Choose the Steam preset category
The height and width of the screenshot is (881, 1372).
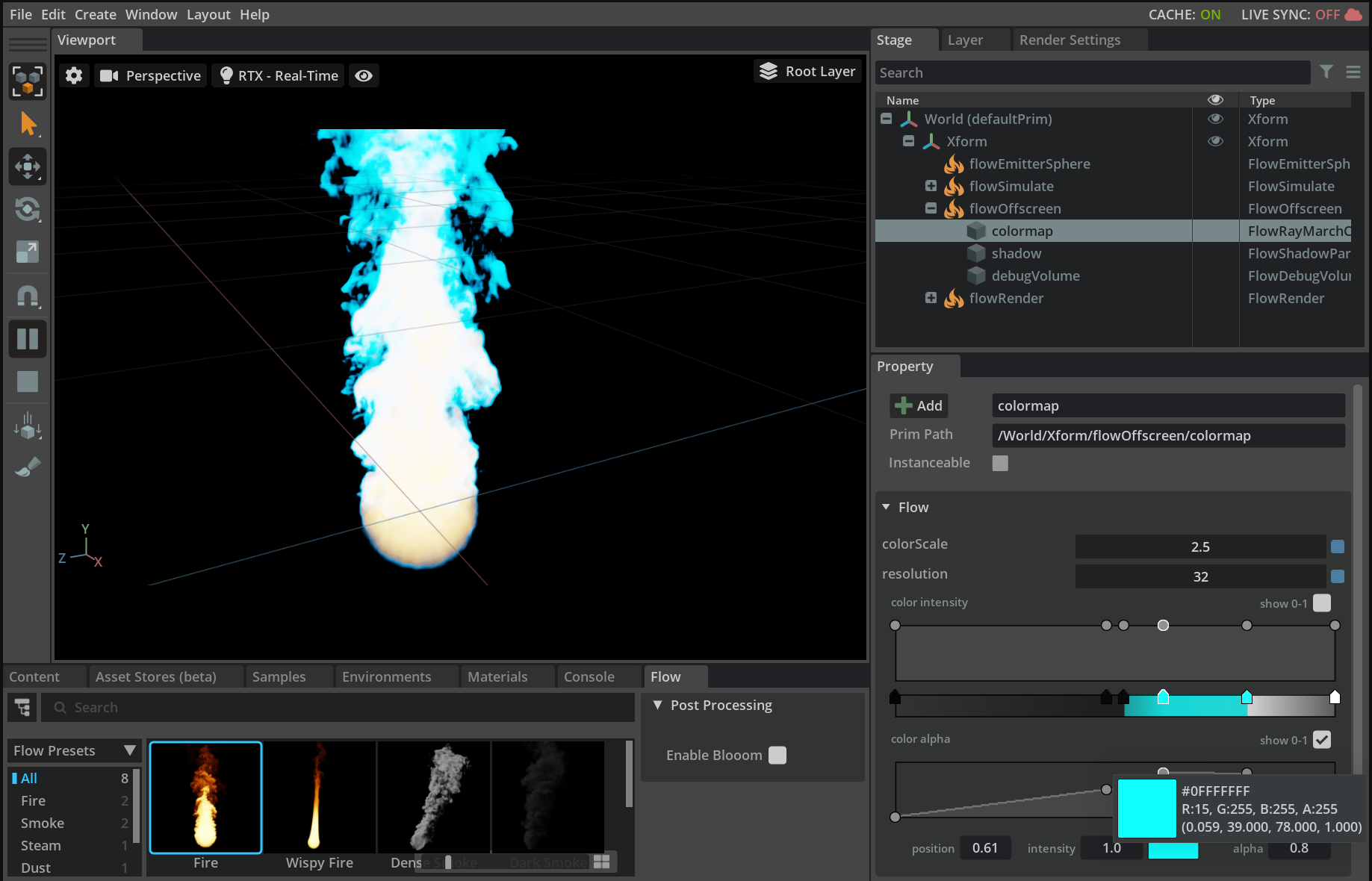click(41, 845)
